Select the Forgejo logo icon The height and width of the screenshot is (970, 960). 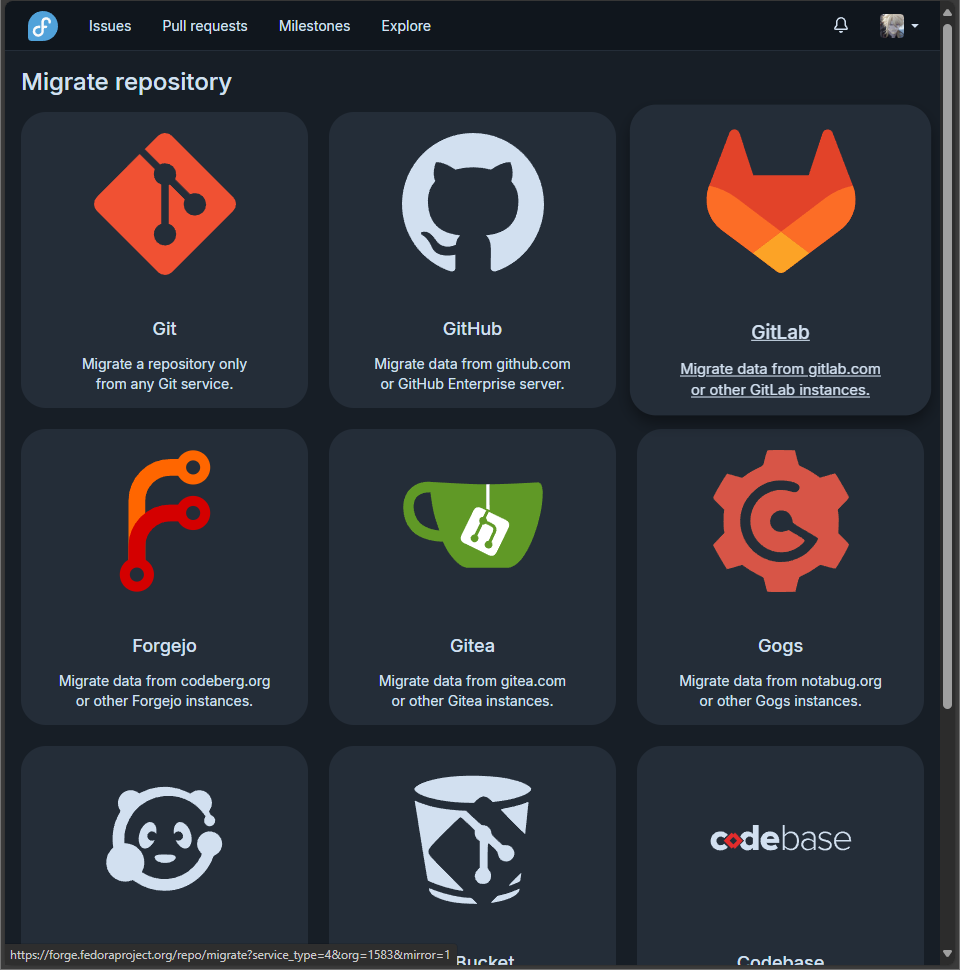tap(164, 520)
